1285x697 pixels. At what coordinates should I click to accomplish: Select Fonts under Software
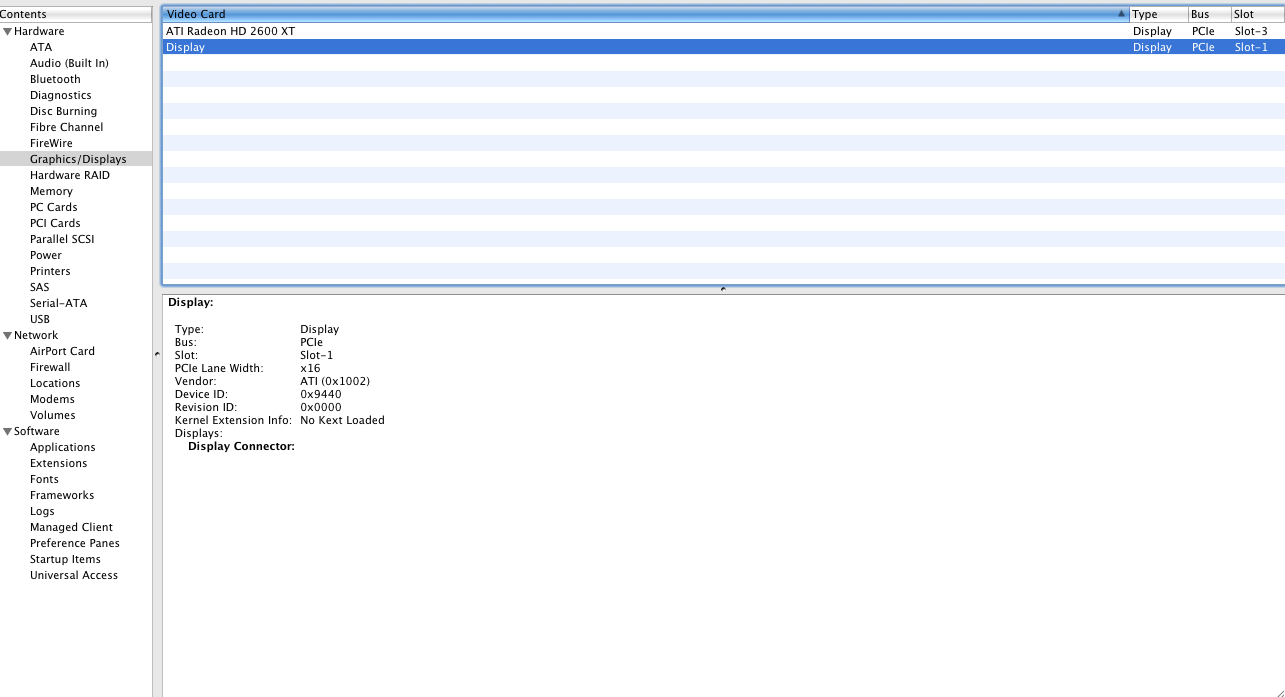[44, 479]
